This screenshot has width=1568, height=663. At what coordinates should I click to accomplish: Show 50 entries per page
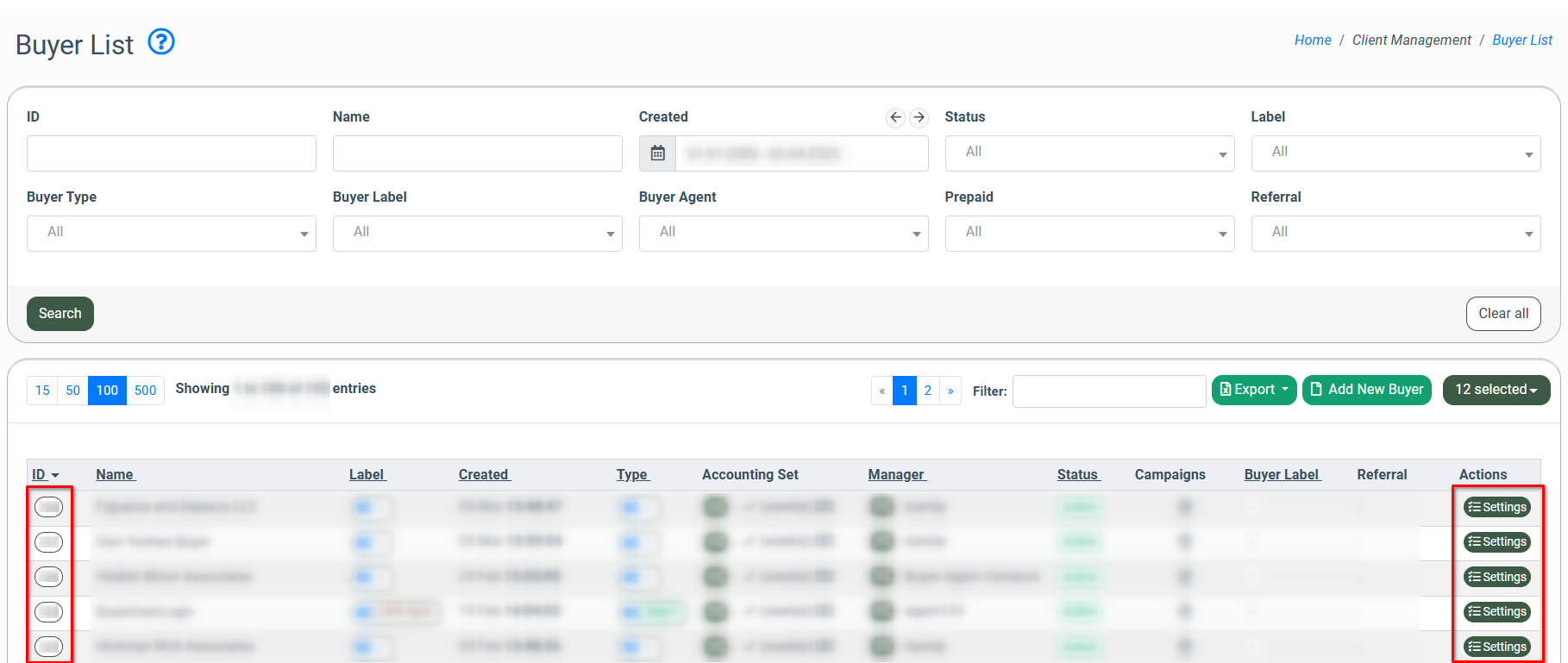click(73, 391)
